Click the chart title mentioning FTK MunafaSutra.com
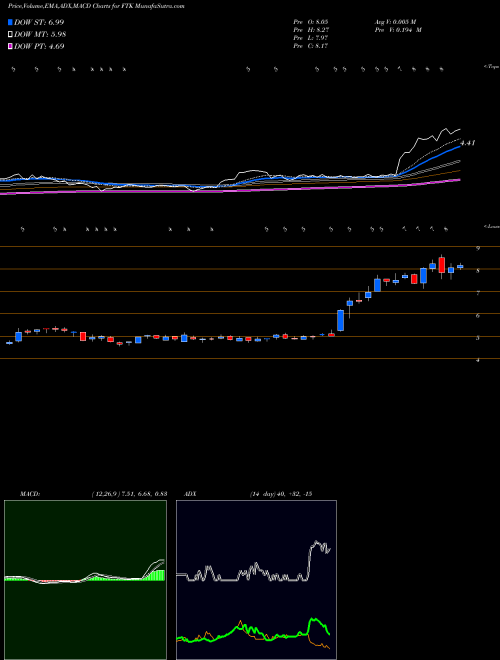 [96, 6]
